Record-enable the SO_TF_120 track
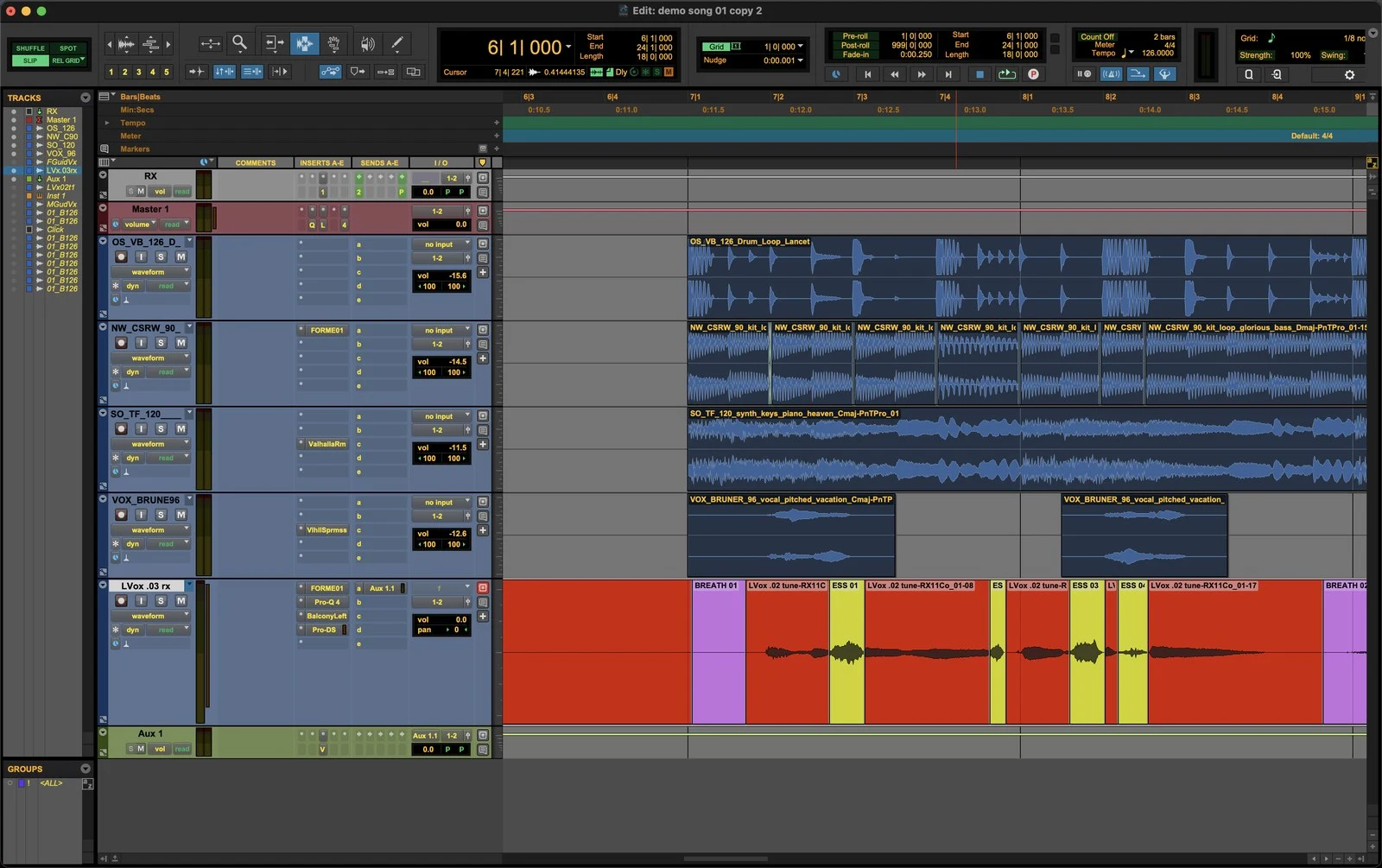1382x868 pixels. pyautogui.click(x=121, y=428)
